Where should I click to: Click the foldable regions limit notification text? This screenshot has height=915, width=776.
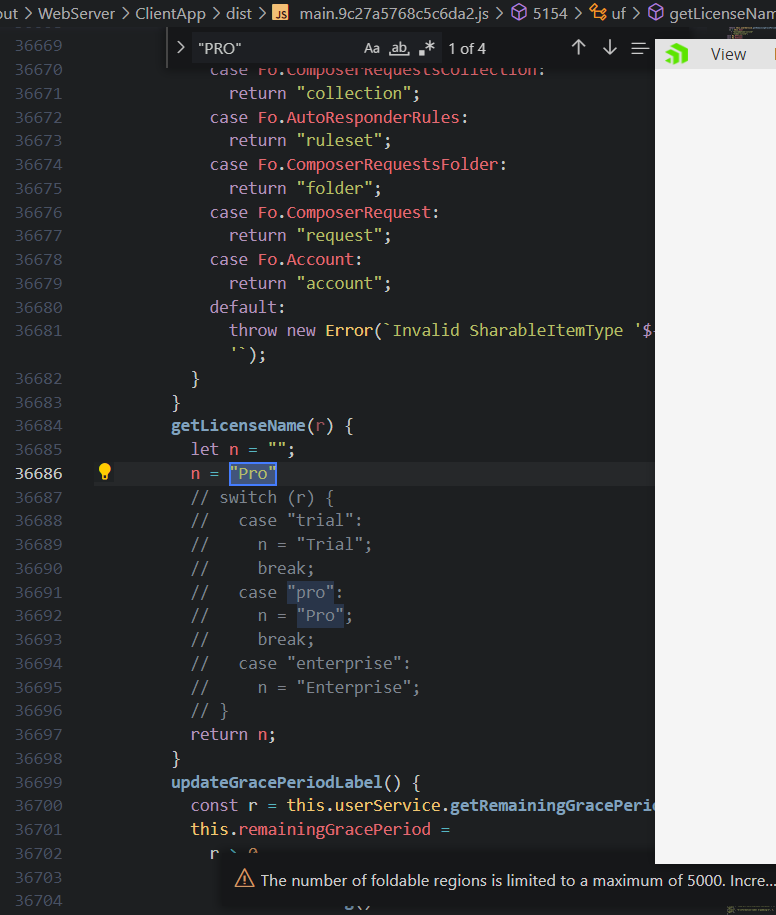(518, 880)
